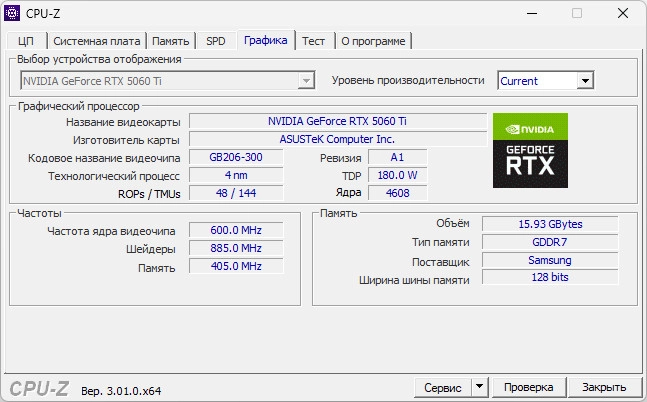Screen dimensions: 647x402
Task: Click the 405.0 MHz memory clock value
Action: [x=236, y=266]
